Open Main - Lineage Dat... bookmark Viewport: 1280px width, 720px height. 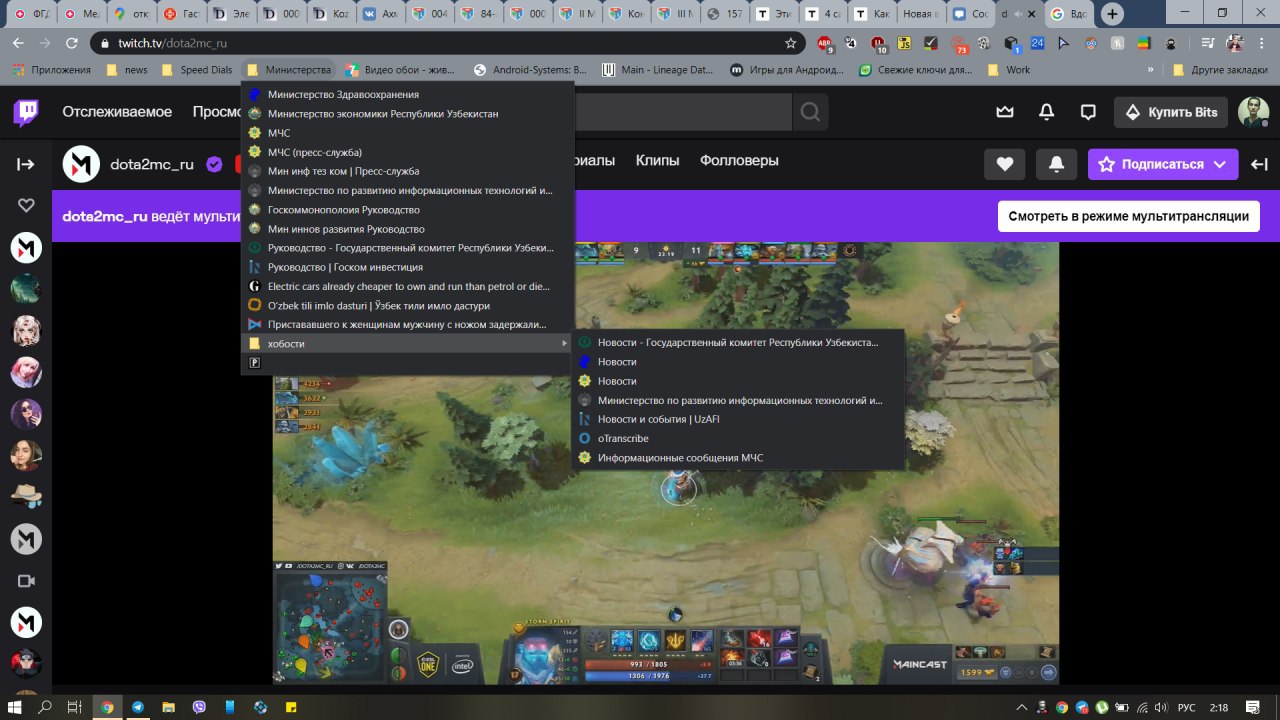tap(658, 70)
